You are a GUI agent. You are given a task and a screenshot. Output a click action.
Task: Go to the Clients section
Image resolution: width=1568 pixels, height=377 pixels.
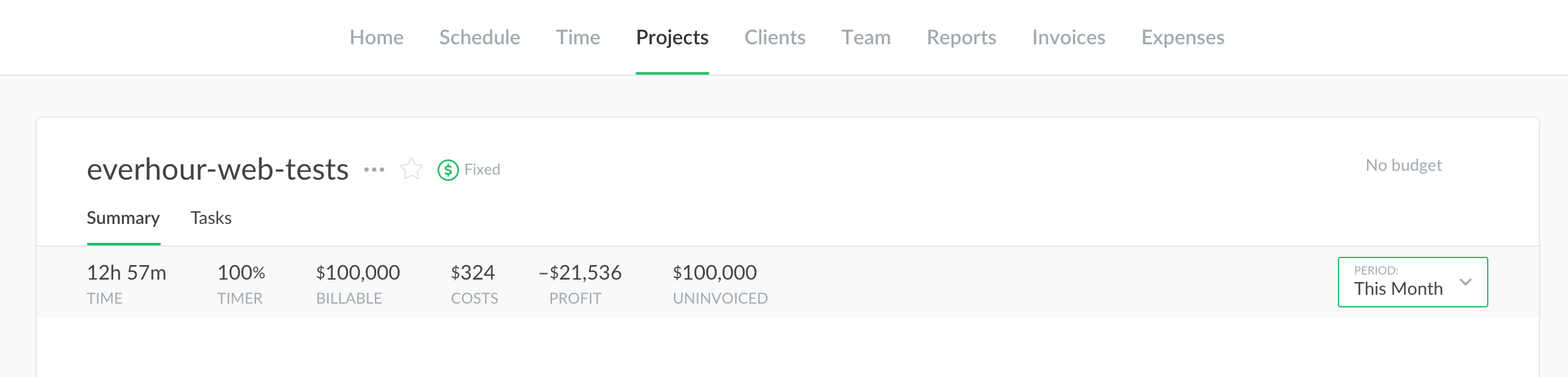coord(775,37)
